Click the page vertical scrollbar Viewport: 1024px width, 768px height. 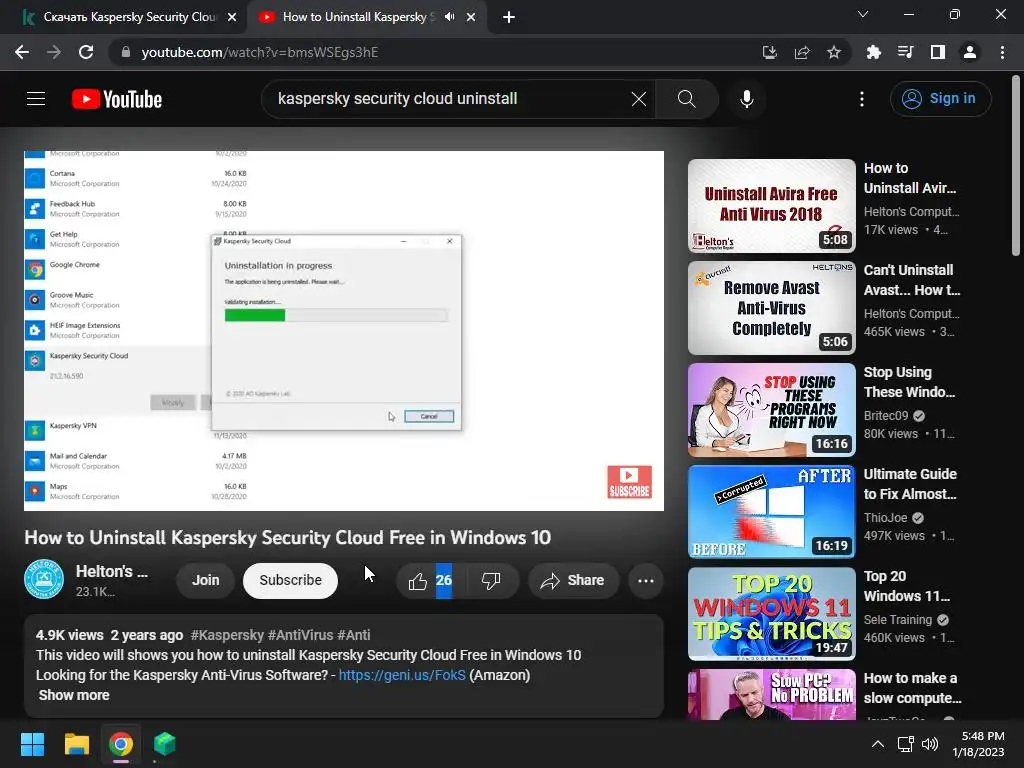coord(1016,167)
